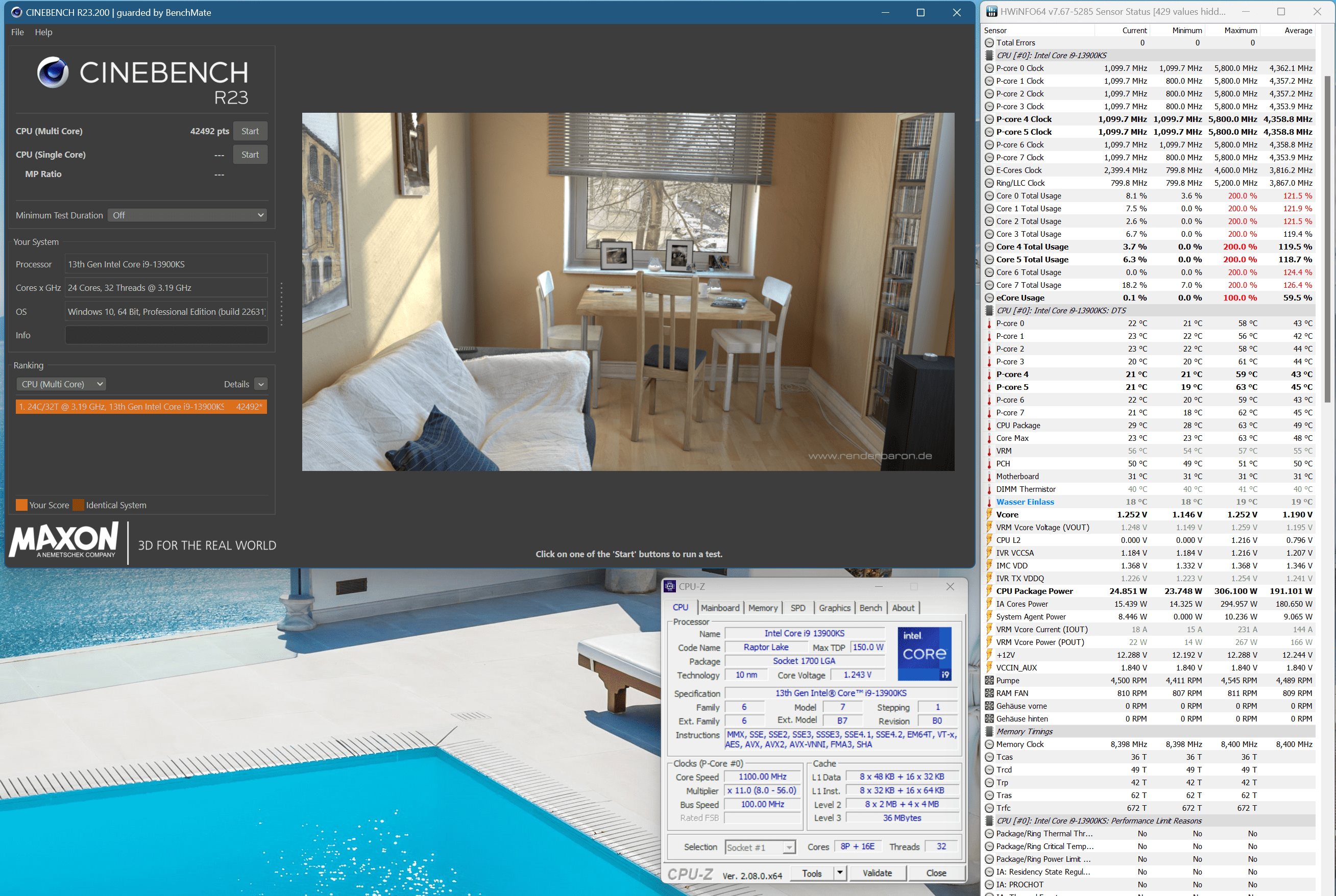Viewport: 1336px width, 896px height.
Task: Select the CPU Package Power sensor row
Action: pos(1149,591)
